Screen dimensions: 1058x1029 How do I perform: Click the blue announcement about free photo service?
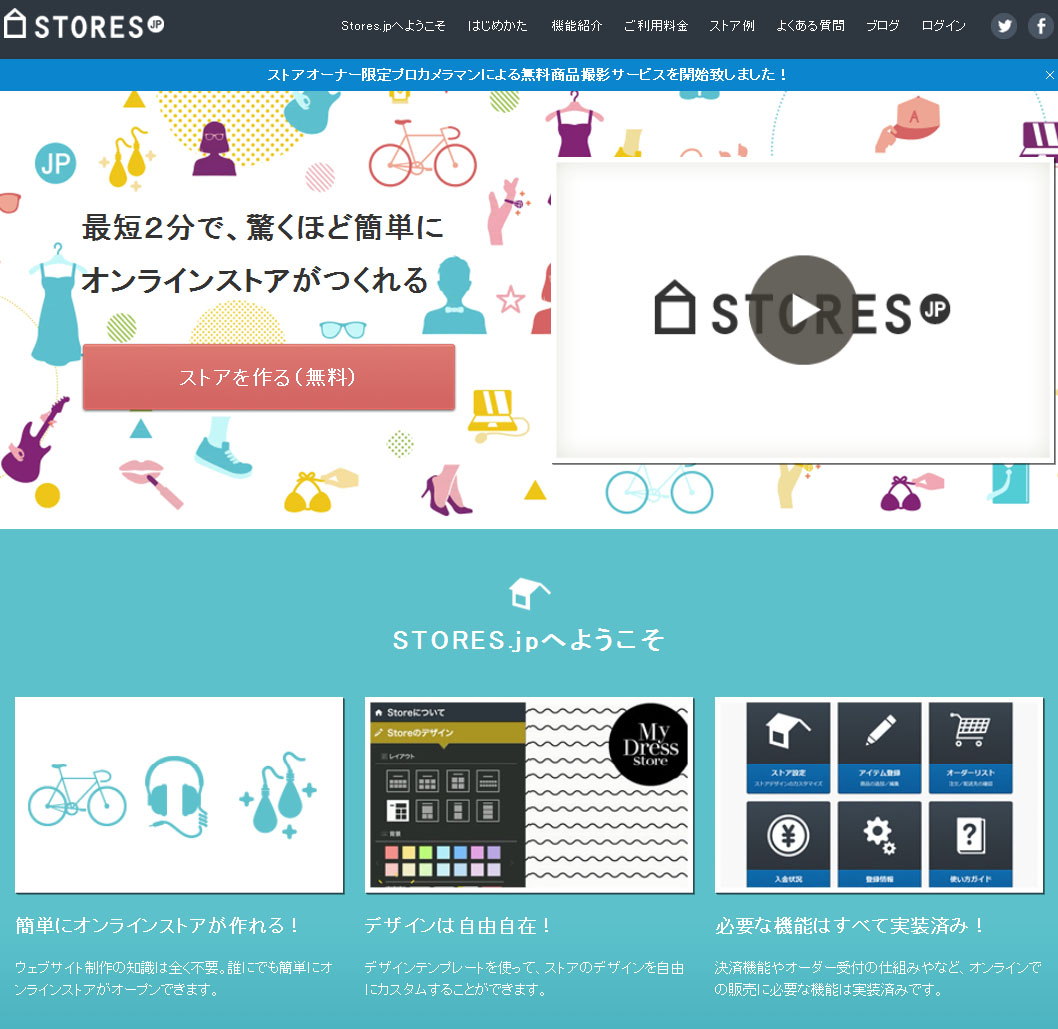[x=527, y=75]
